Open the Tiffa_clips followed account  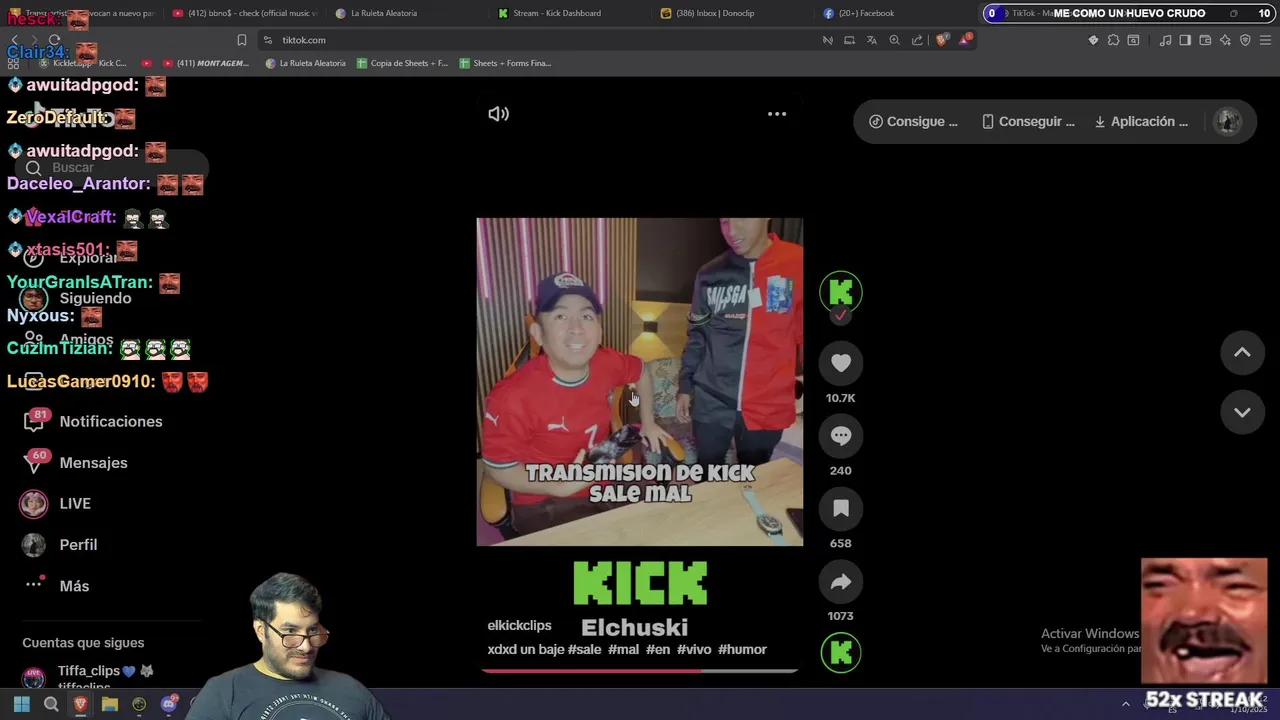(x=90, y=677)
